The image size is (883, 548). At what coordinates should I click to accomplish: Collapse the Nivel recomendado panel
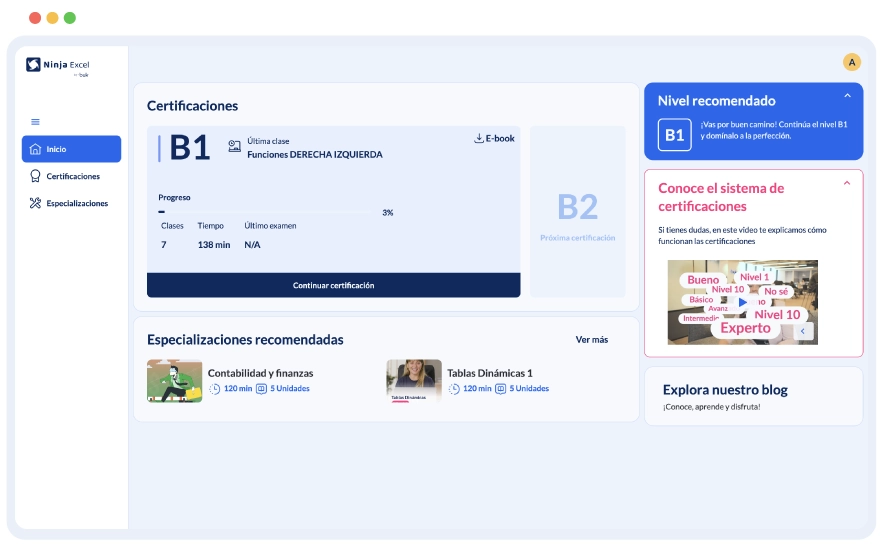(847, 96)
